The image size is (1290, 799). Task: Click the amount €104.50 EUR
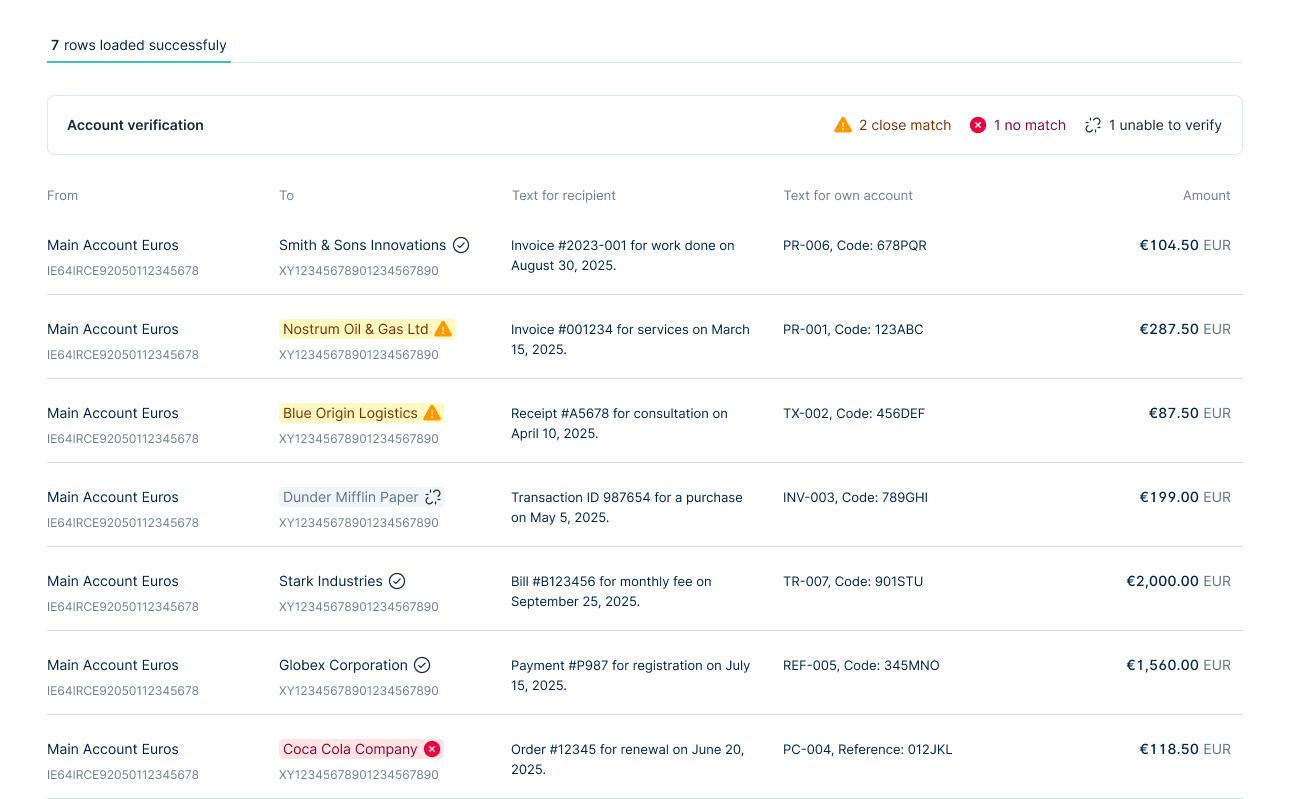[1185, 245]
